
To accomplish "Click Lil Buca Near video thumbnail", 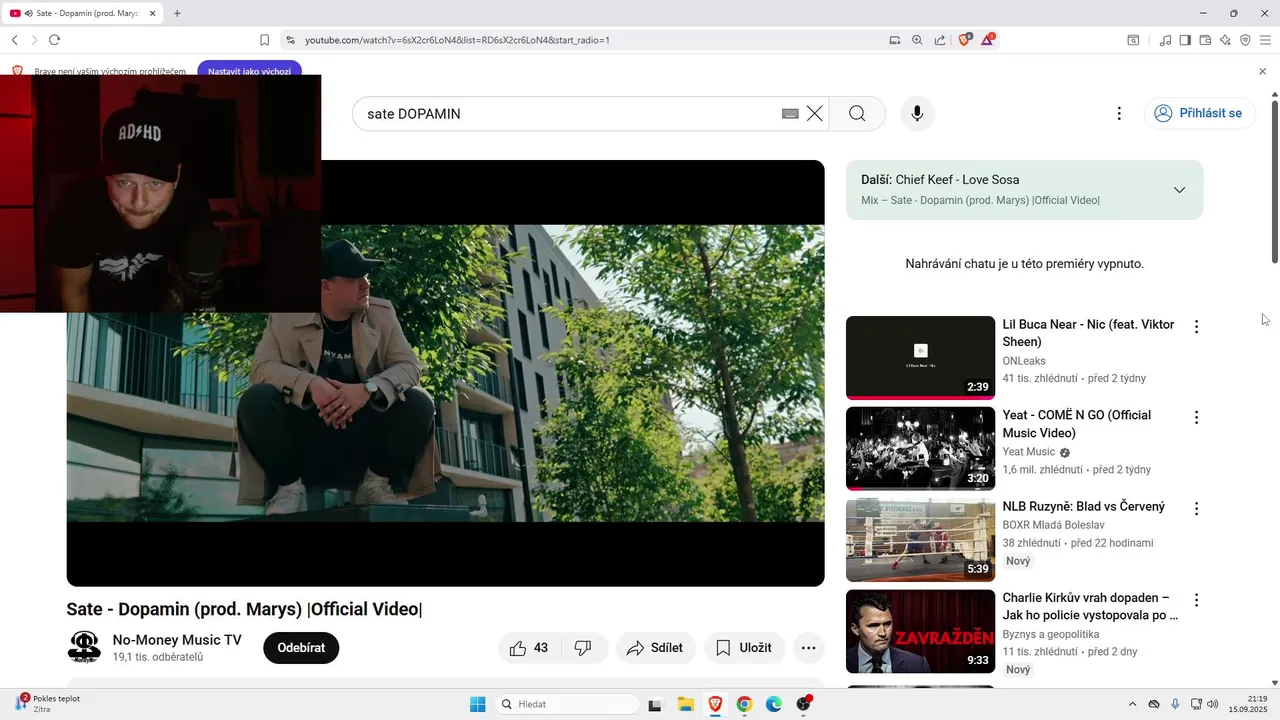I will click(x=920, y=358).
